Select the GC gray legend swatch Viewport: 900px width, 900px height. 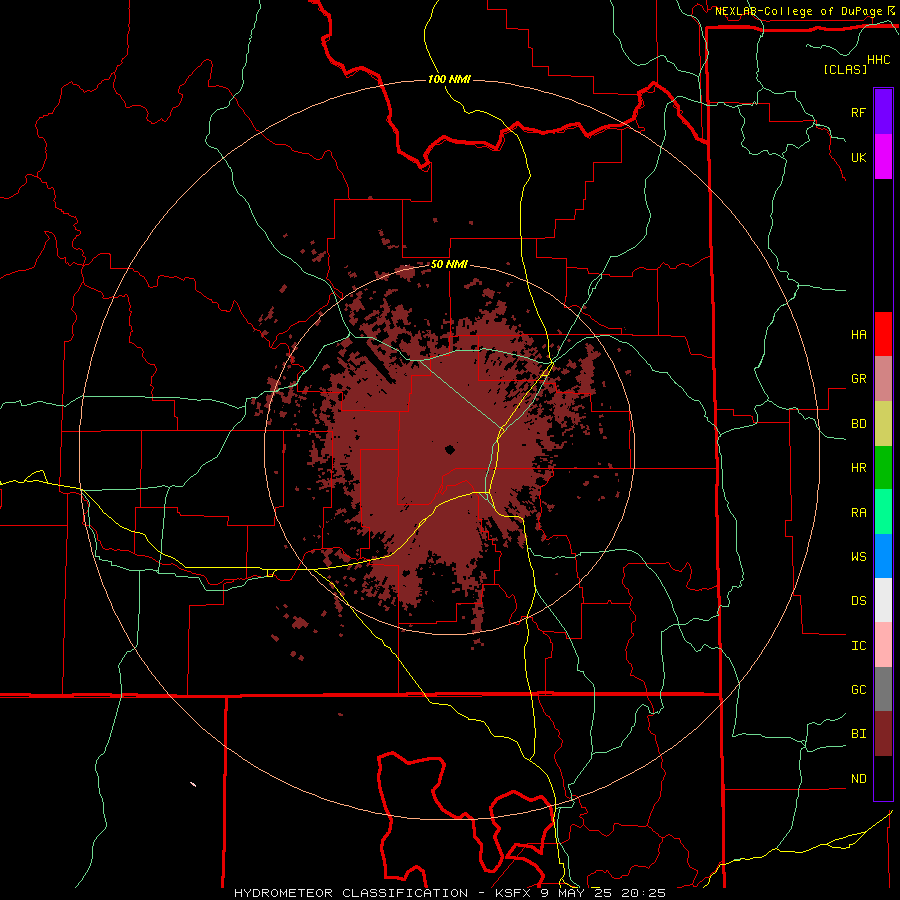[883, 689]
